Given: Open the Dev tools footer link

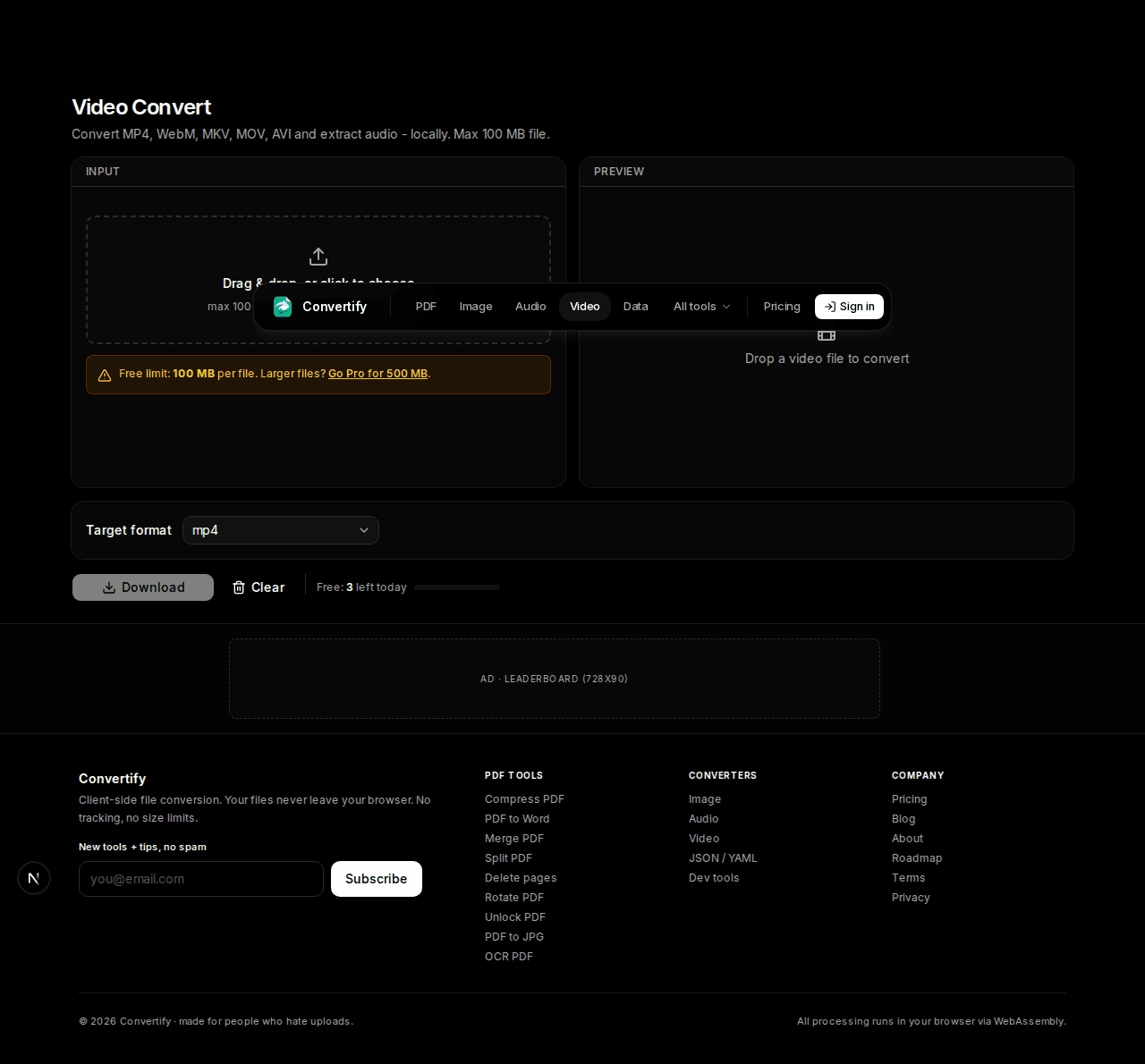Looking at the screenshot, I should (714, 878).
